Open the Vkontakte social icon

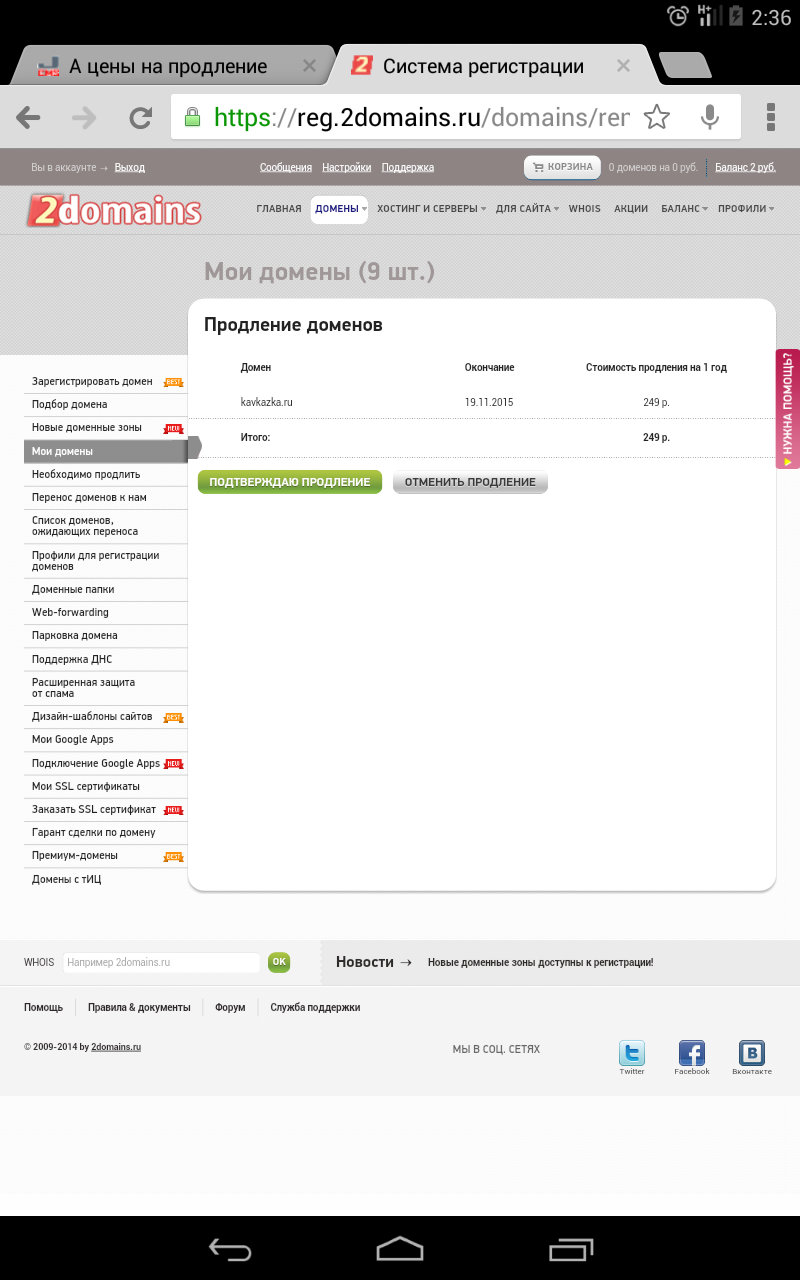tap(752, 1054)
